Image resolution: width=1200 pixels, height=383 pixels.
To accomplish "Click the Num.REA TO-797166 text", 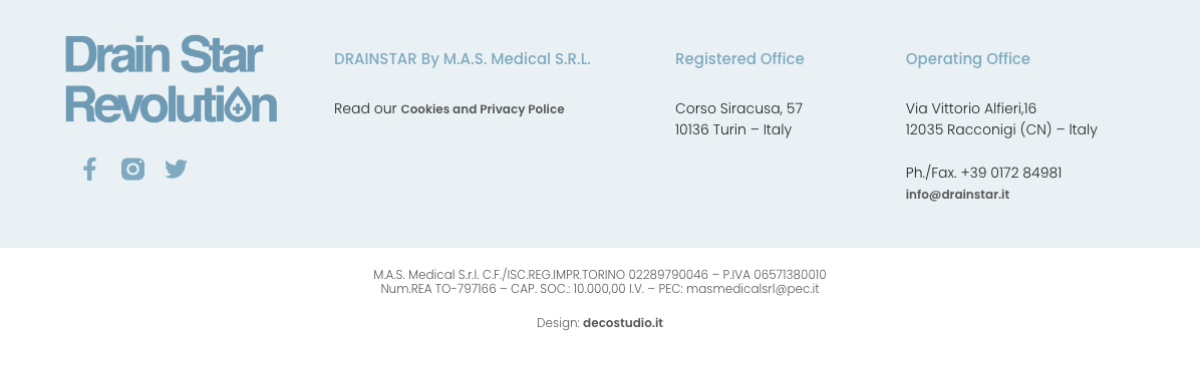I will click(x=438, y=289).
